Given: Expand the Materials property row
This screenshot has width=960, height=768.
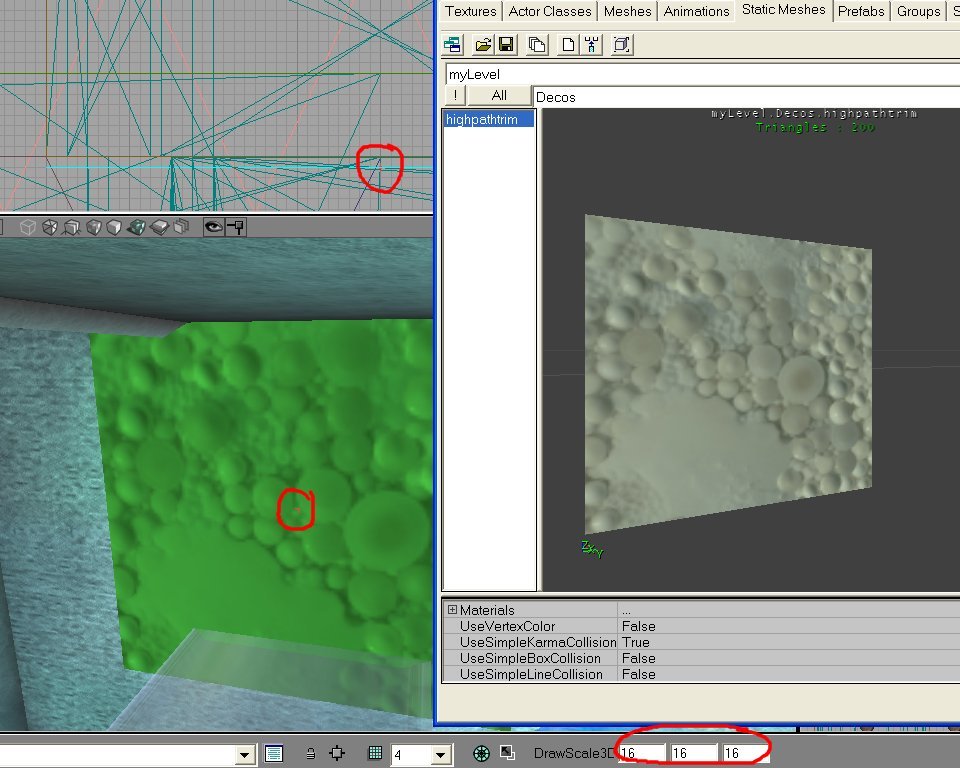Looking at the screenshot, I should 452,610.
